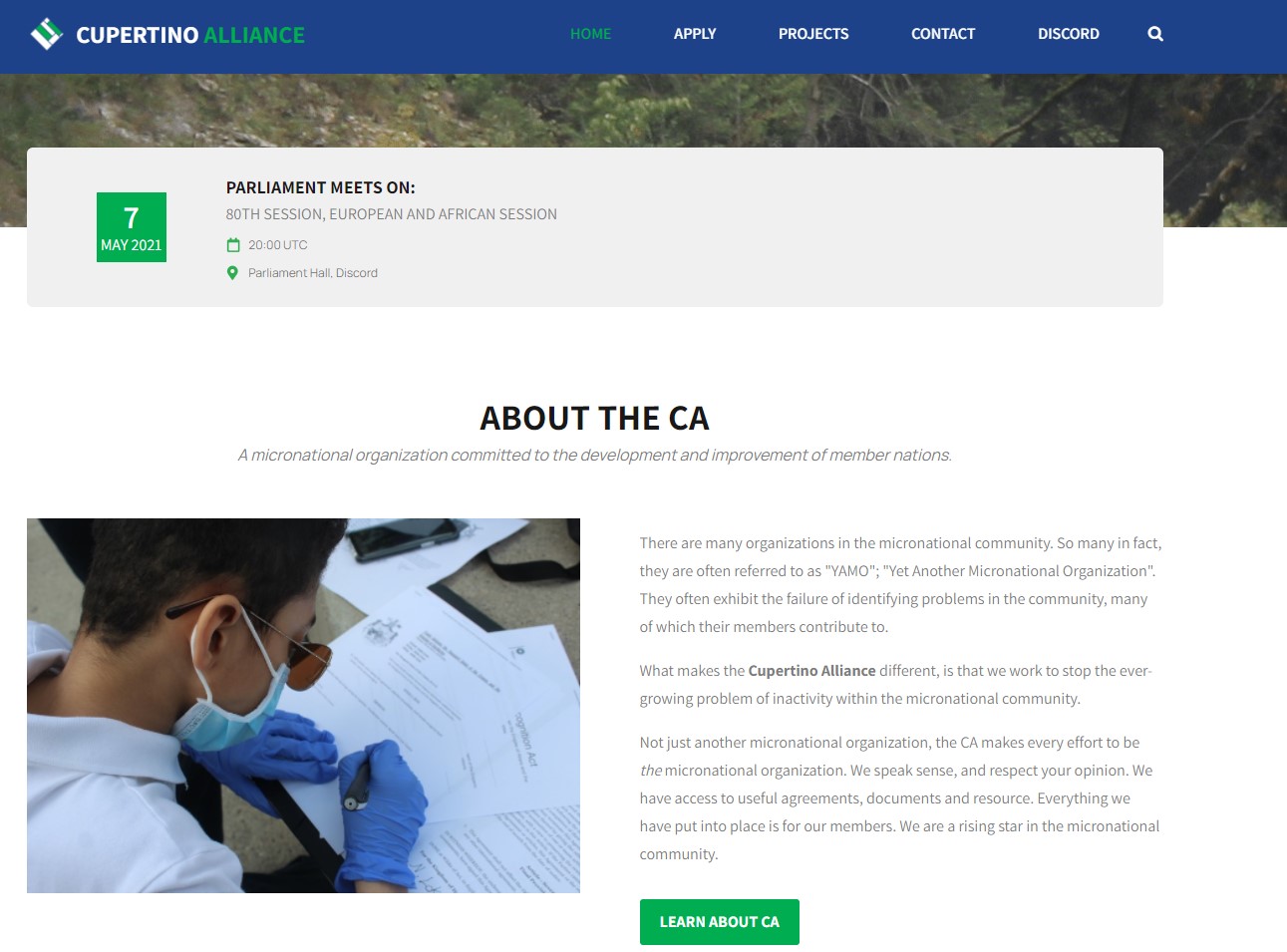Open the photo of person signing documents
1287x952 pixels.
[x=303, y=706]
